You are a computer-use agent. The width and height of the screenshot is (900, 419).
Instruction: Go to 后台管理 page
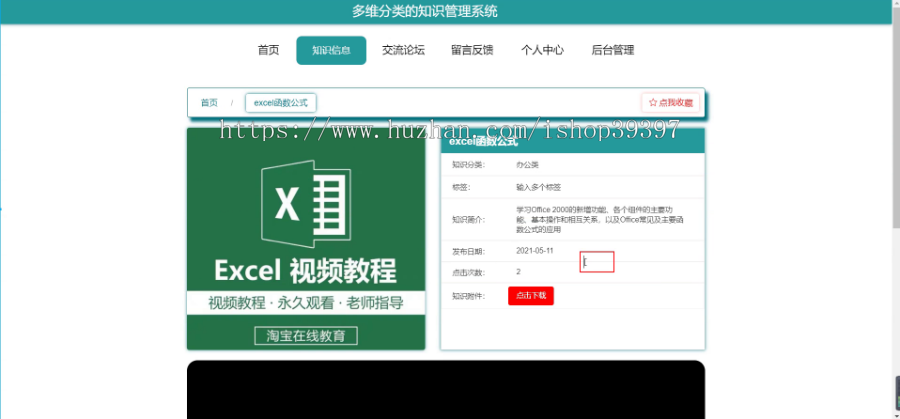click(612, 50)
